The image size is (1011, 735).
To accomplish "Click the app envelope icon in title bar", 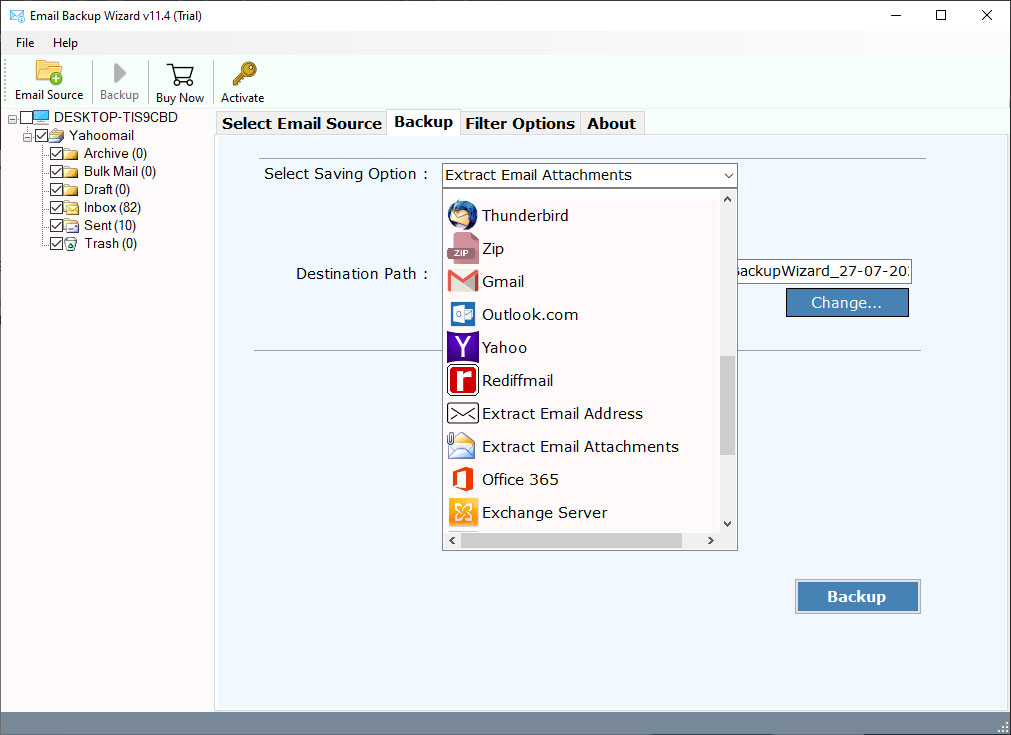I will pyautogui.click(x=17, y=15).
